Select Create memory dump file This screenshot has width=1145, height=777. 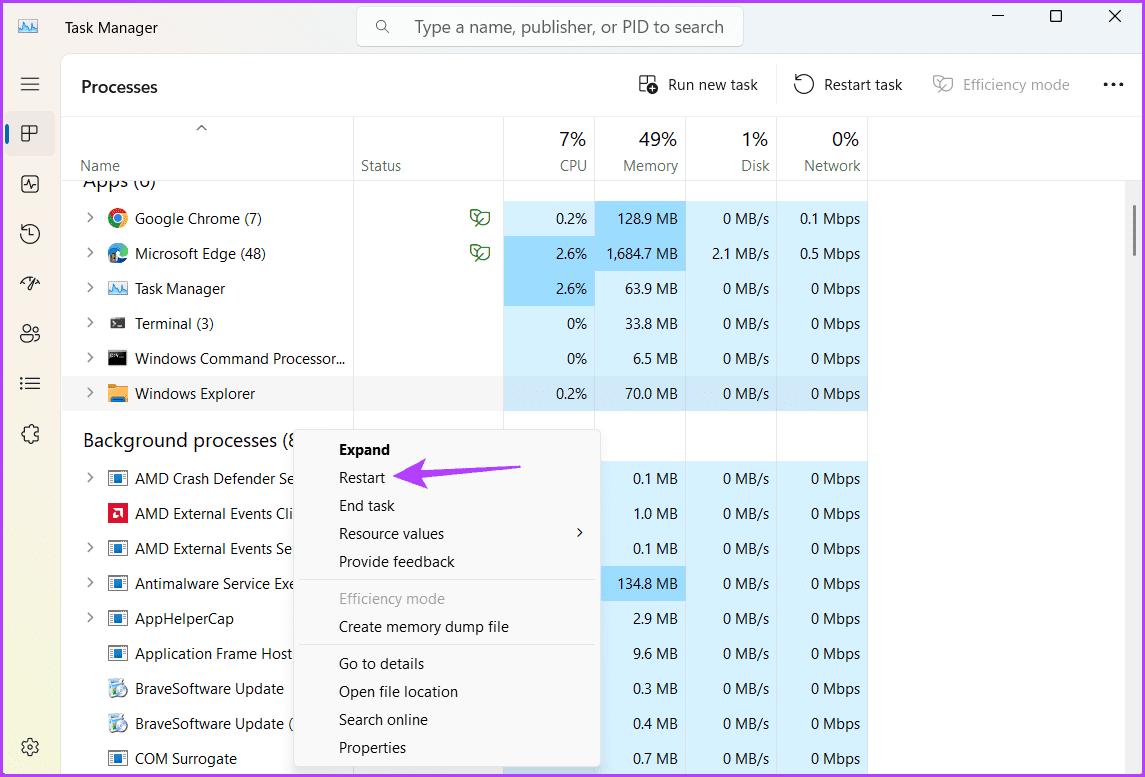[x=447, y=627]
